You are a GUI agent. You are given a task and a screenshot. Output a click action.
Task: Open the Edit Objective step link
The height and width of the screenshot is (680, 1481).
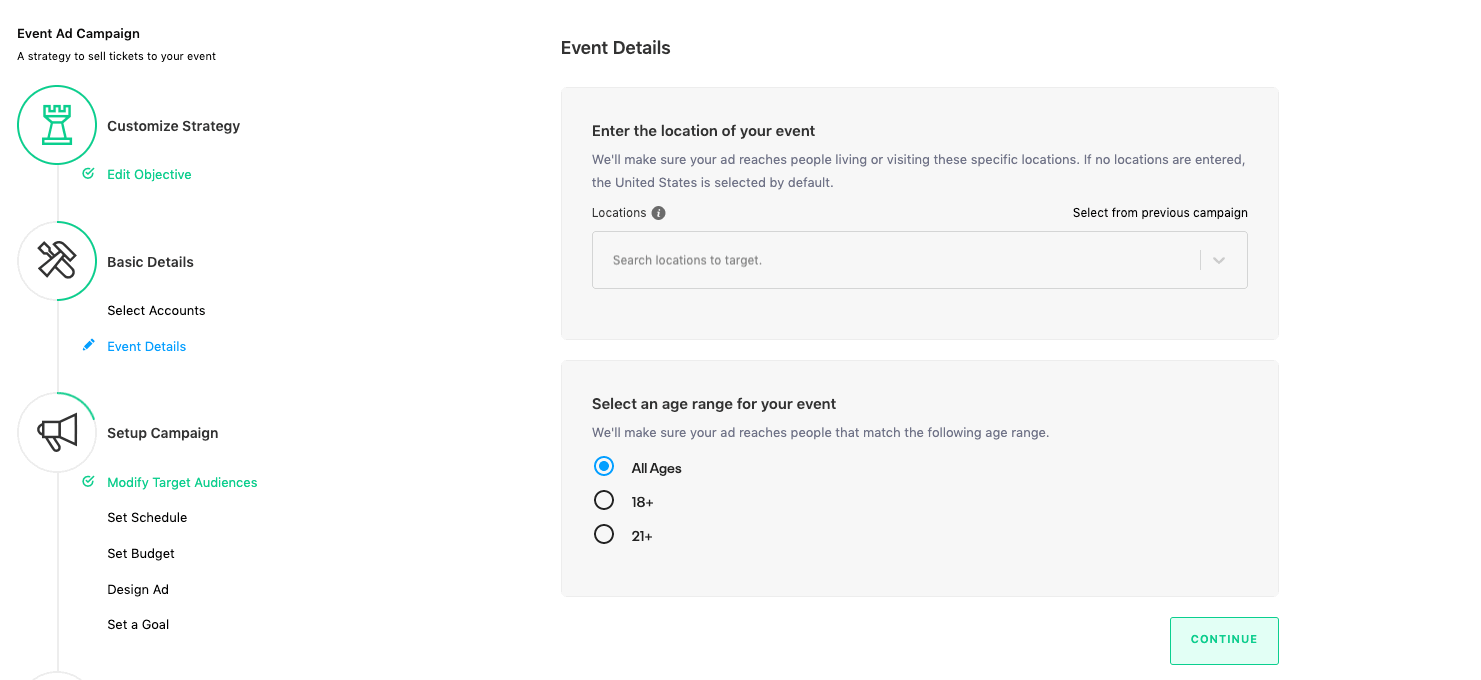click(x=149, y=175)
